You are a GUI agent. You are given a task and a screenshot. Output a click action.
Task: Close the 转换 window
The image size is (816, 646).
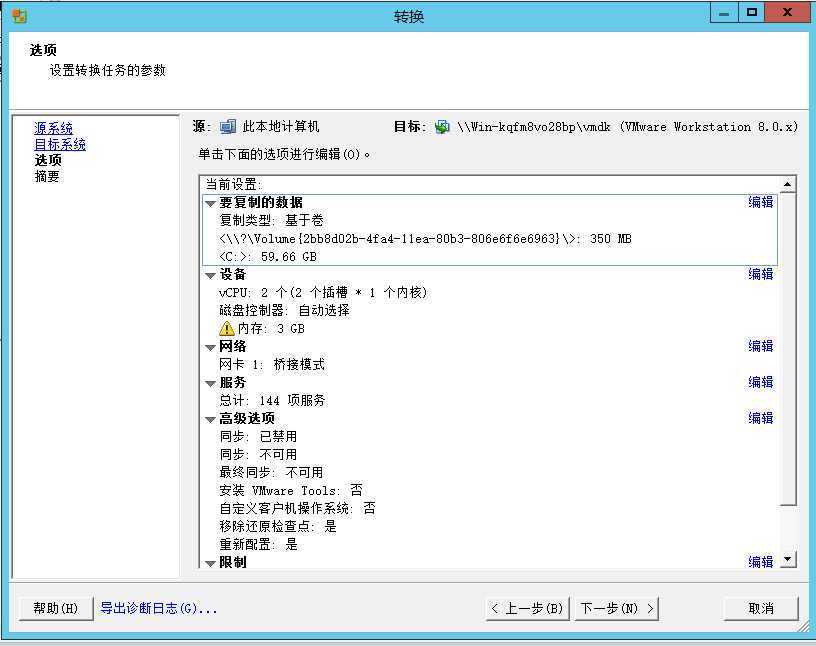[x=787, y=12]
